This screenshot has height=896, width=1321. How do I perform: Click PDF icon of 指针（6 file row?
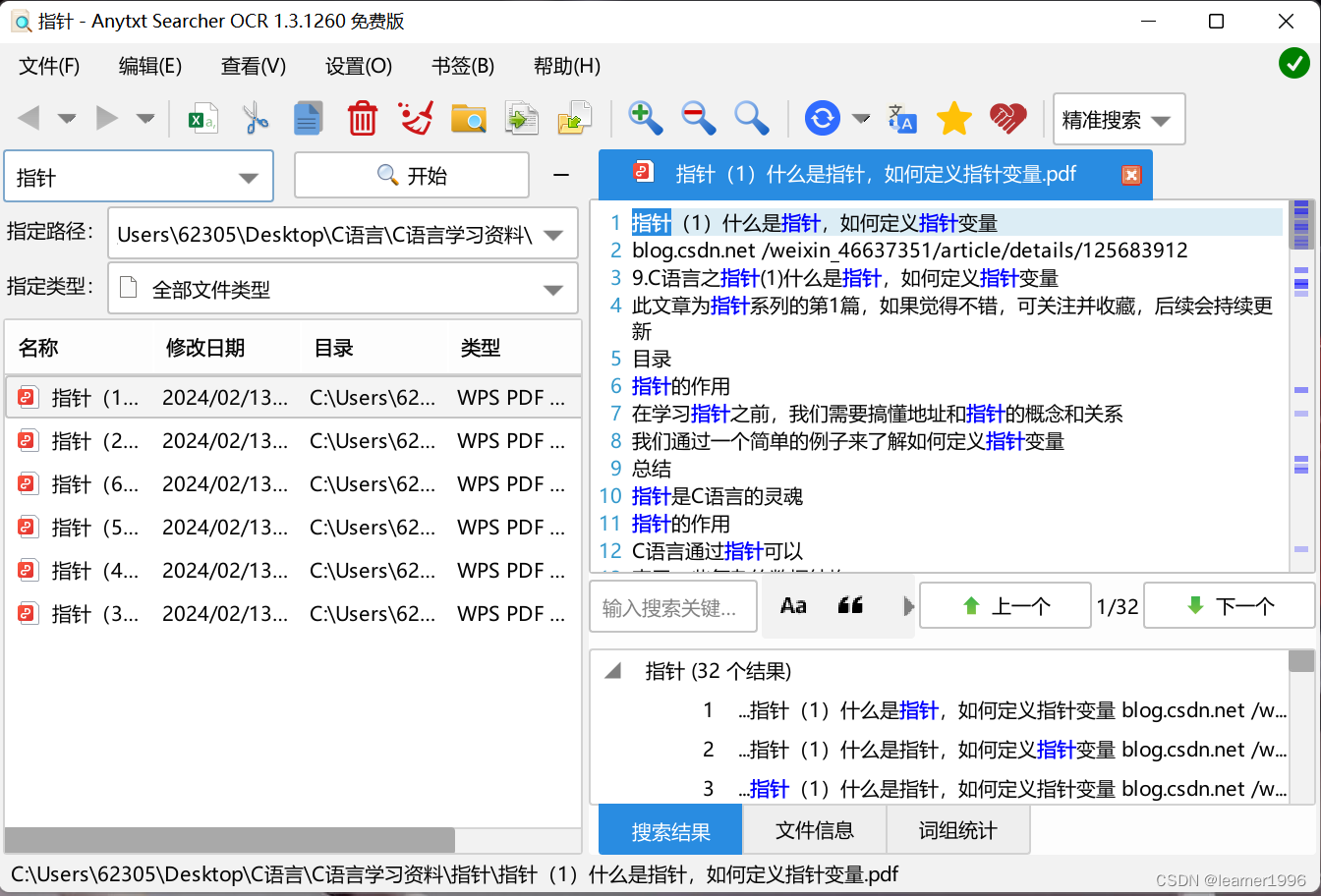coord(29,483)
